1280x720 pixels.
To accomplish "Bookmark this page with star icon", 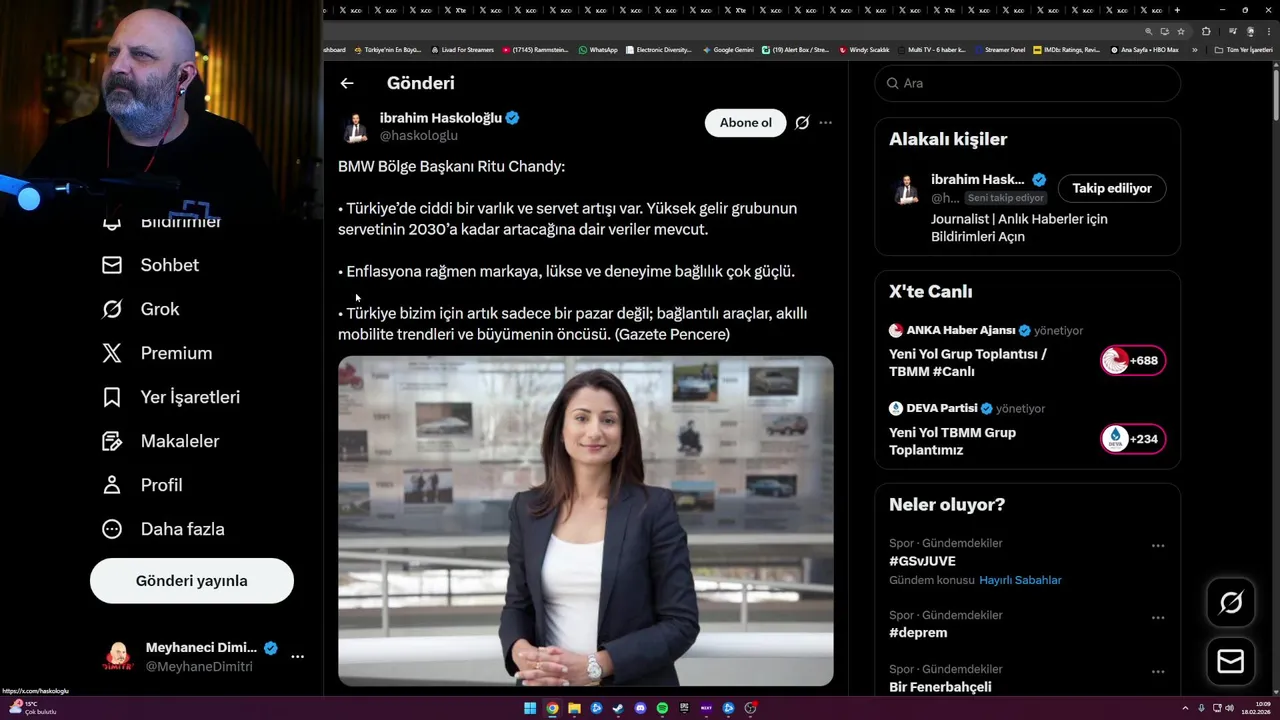I will 1181,31.
